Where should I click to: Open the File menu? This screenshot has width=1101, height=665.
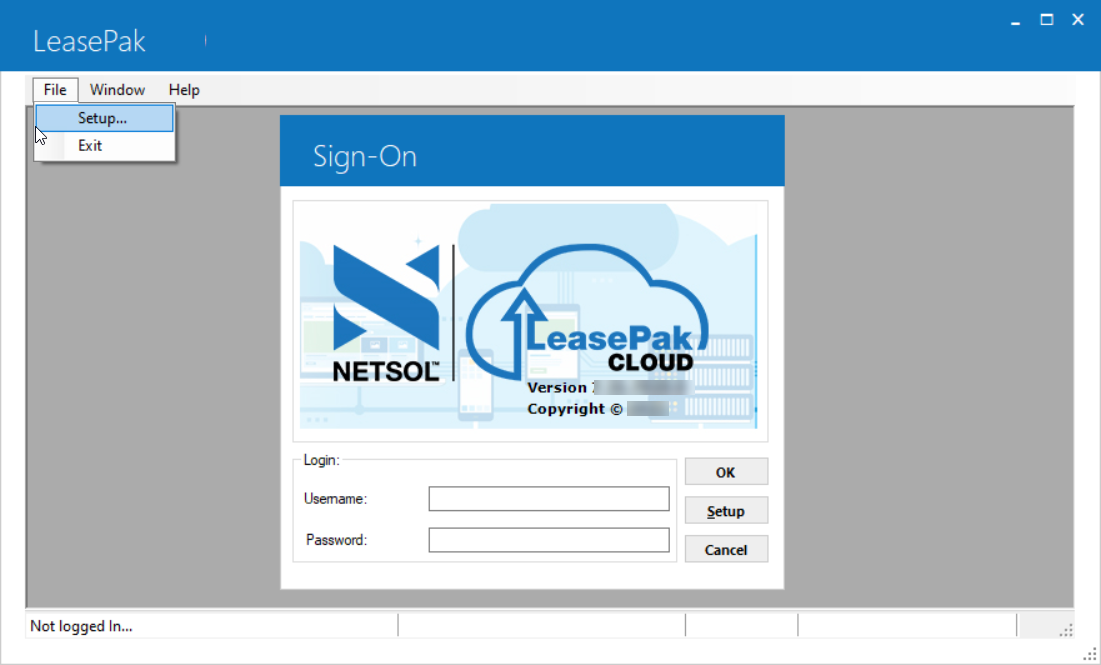(55, 90)
